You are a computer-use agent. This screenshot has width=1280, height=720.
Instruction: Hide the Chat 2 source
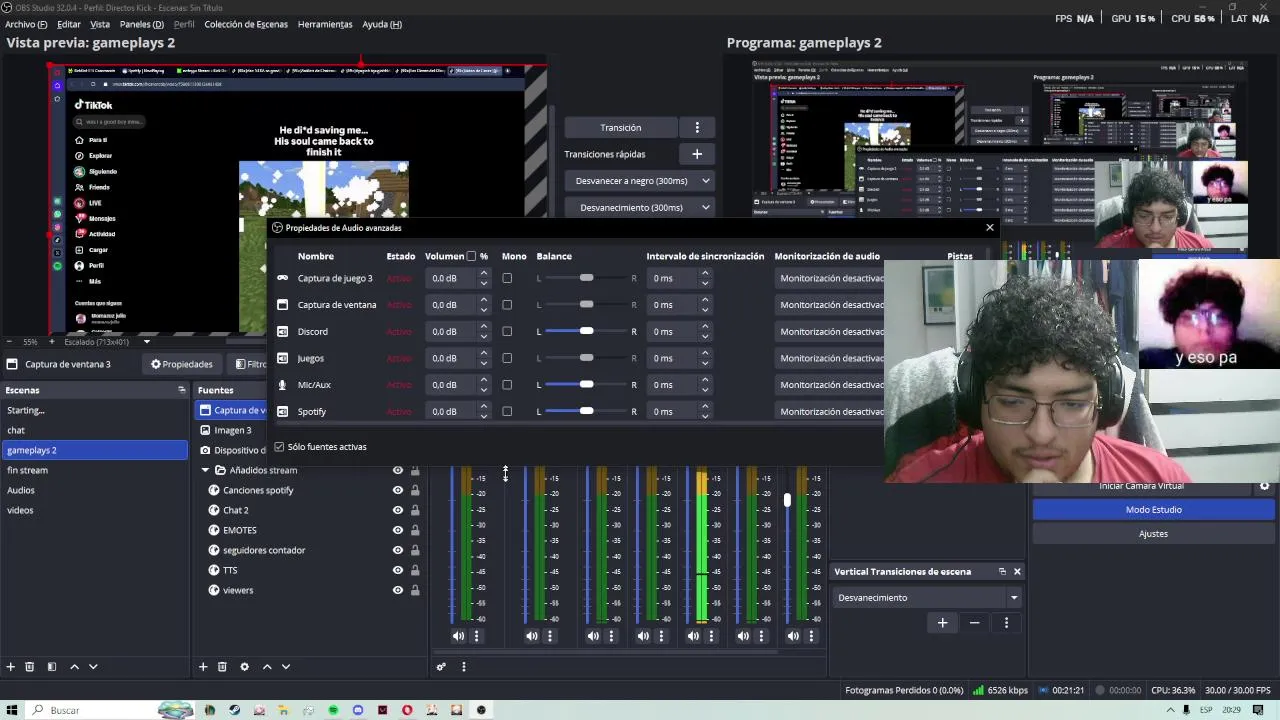(398, 510)
